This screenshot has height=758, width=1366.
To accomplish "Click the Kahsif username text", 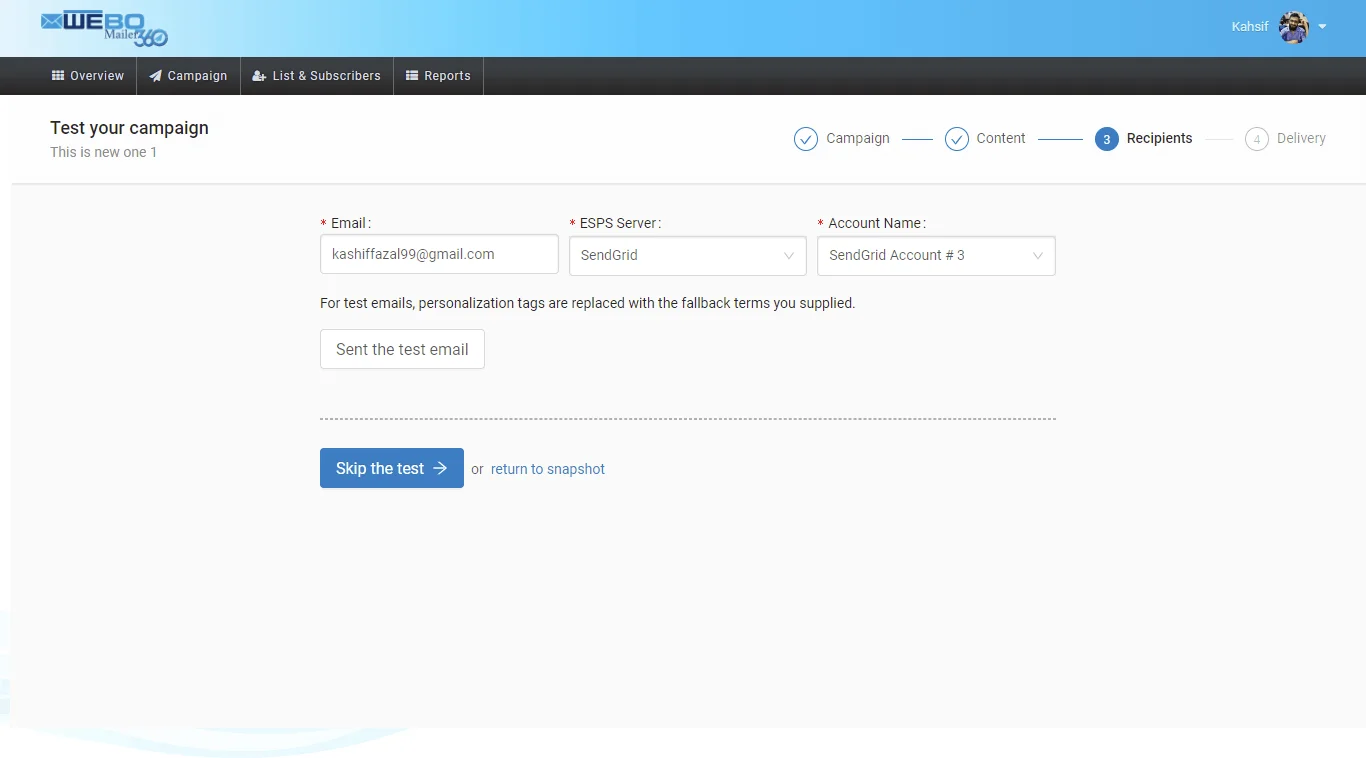I will [x=1250, y=27].
